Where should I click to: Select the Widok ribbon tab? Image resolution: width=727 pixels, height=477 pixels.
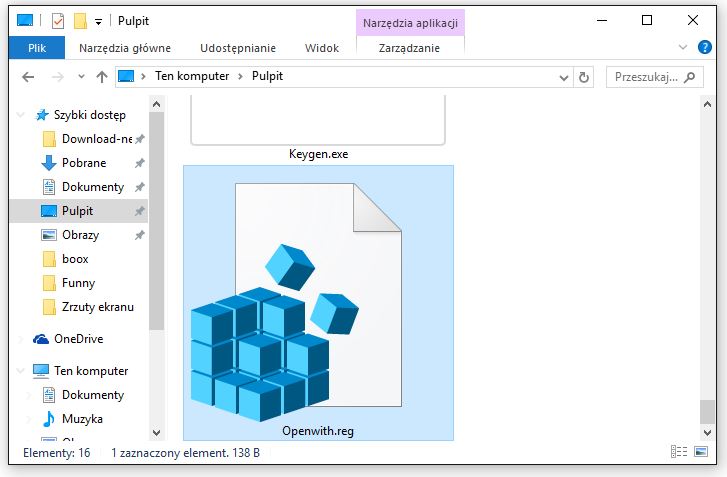322,48
